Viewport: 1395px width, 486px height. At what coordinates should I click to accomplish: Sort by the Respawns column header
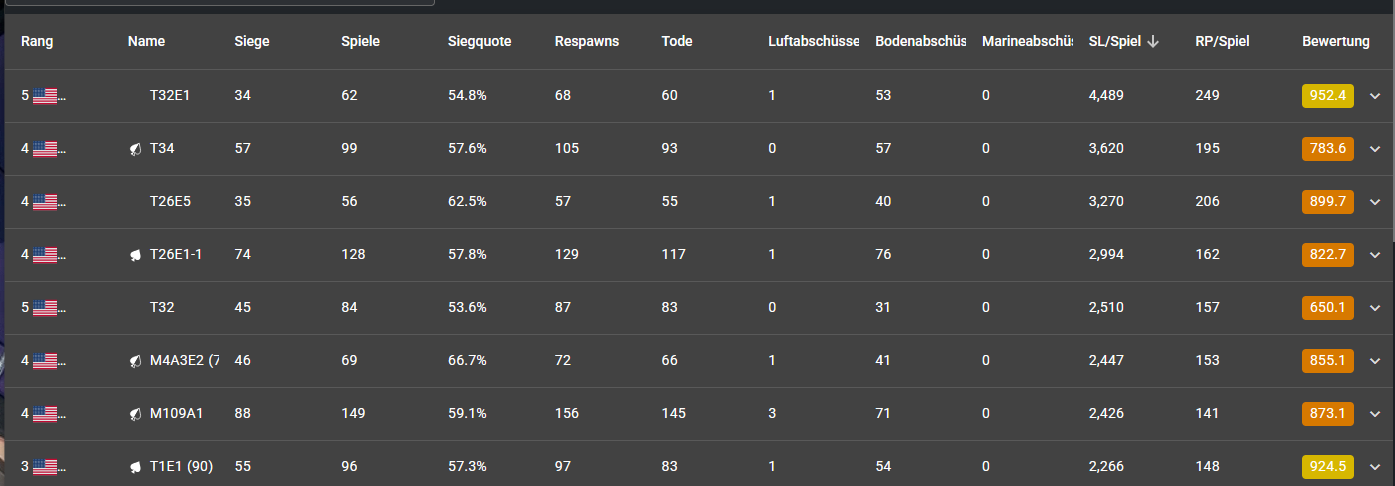click(x=587, y=42)
